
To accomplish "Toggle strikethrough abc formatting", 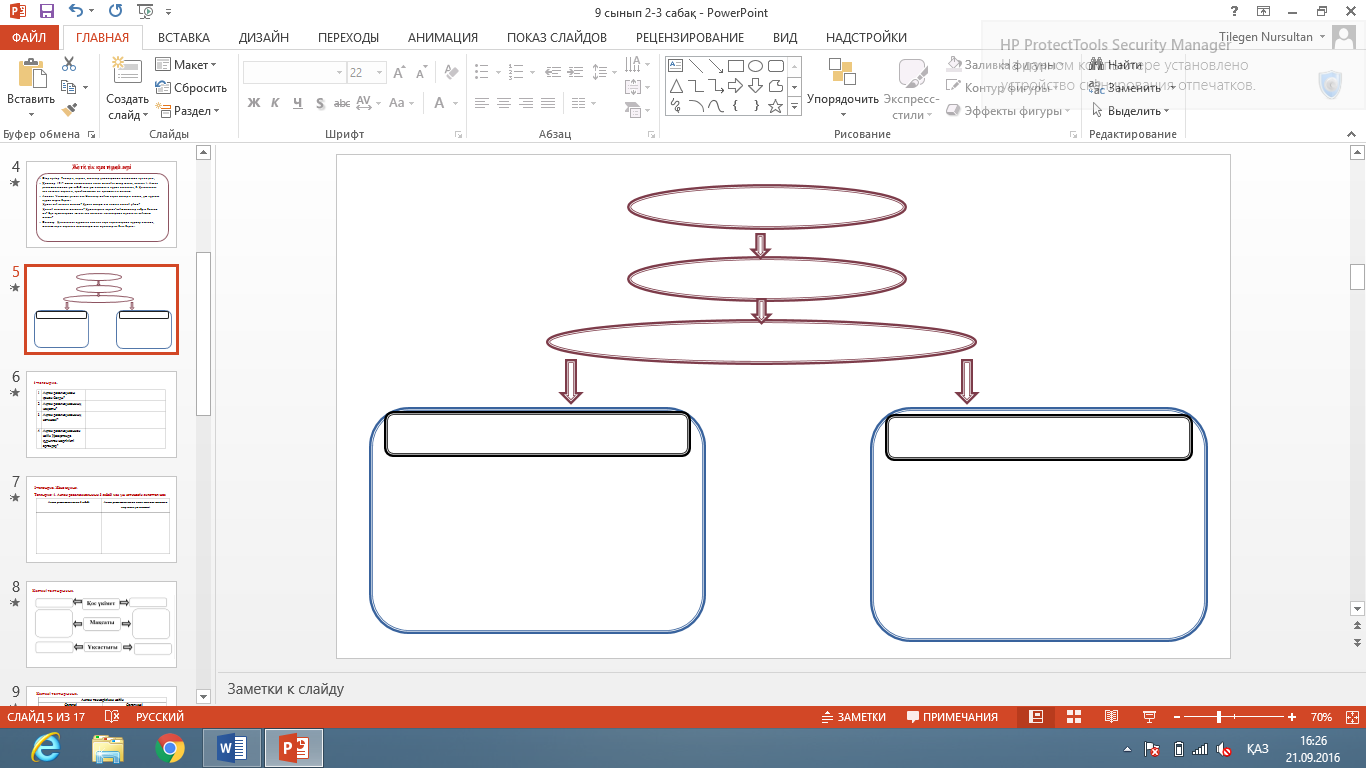I will tap(342, 103).
